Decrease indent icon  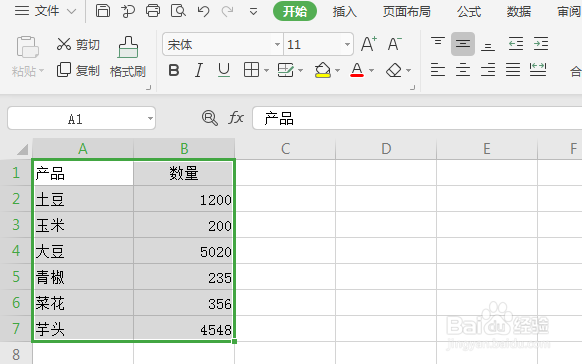click(x=516, y=44)
